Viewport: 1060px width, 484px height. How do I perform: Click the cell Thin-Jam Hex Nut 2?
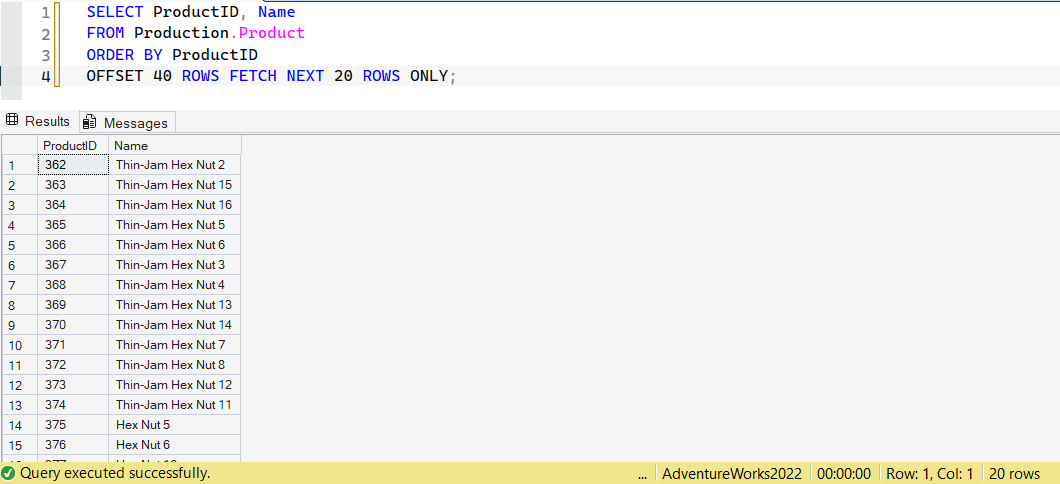[174, 164]
